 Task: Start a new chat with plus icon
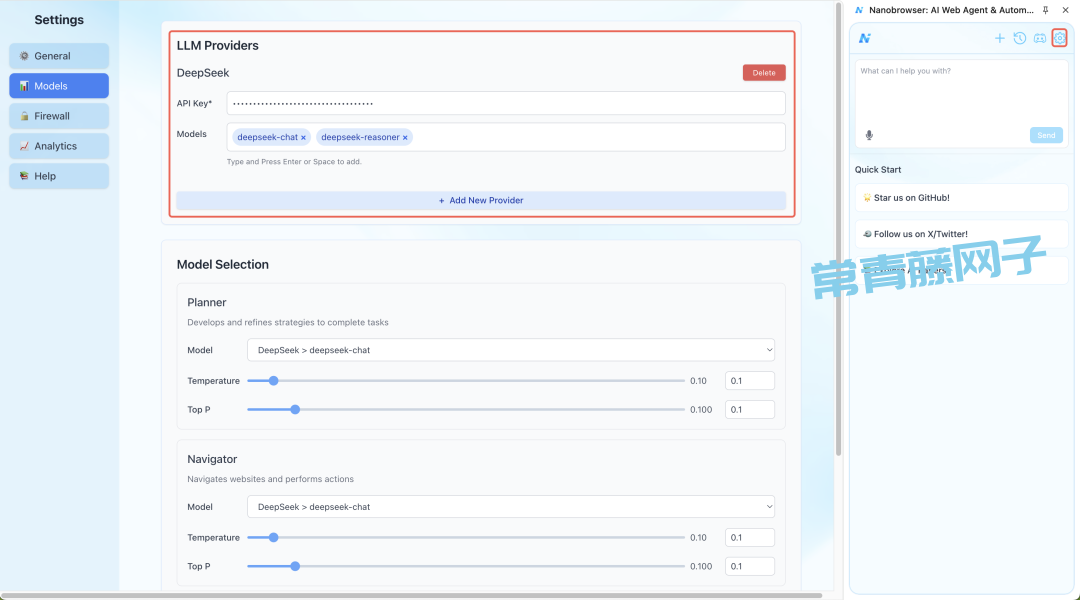[999, 38]
